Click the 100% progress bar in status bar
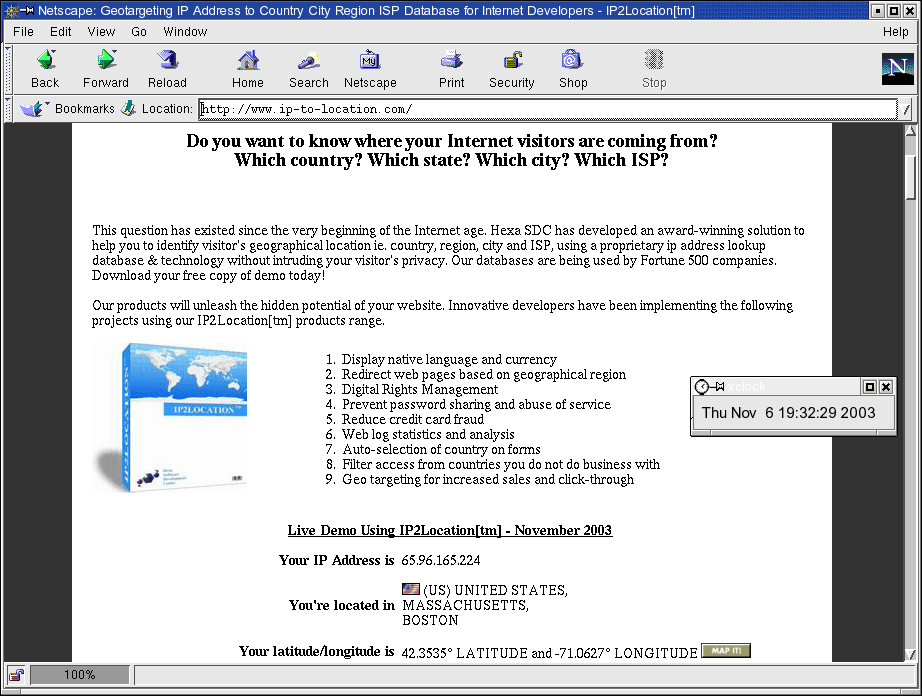 pyautogui.click(x=79, y=675)
